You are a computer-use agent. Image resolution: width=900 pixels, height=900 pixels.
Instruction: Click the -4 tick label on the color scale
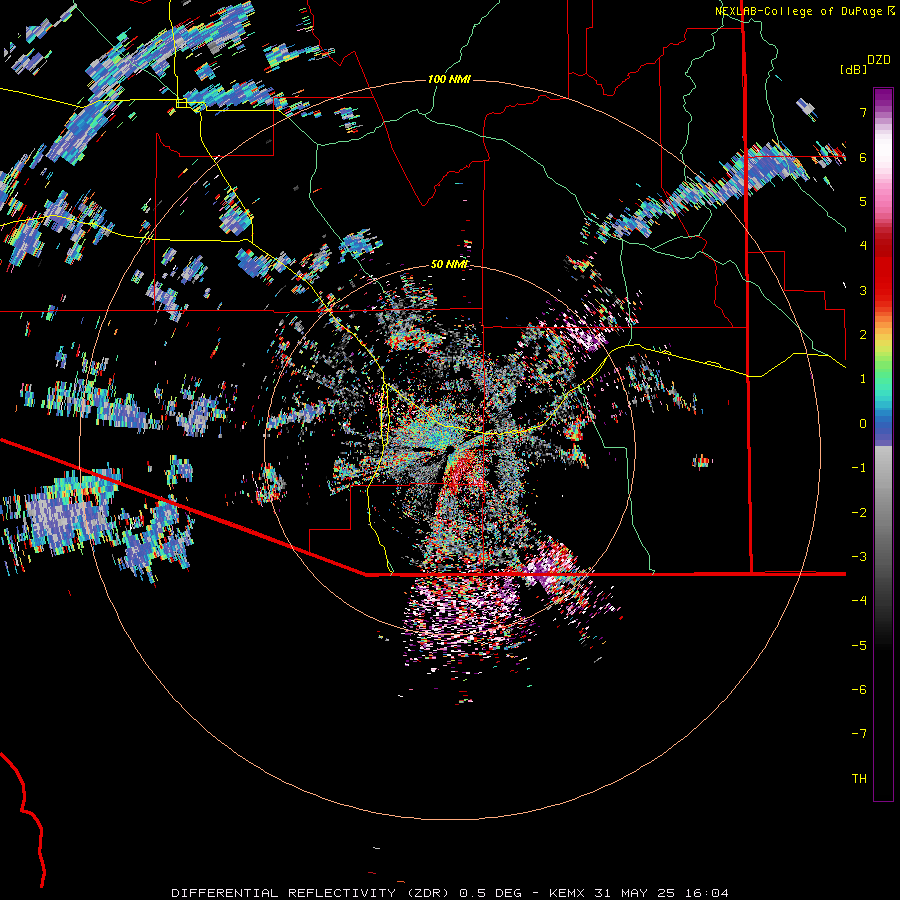point(859,601)
